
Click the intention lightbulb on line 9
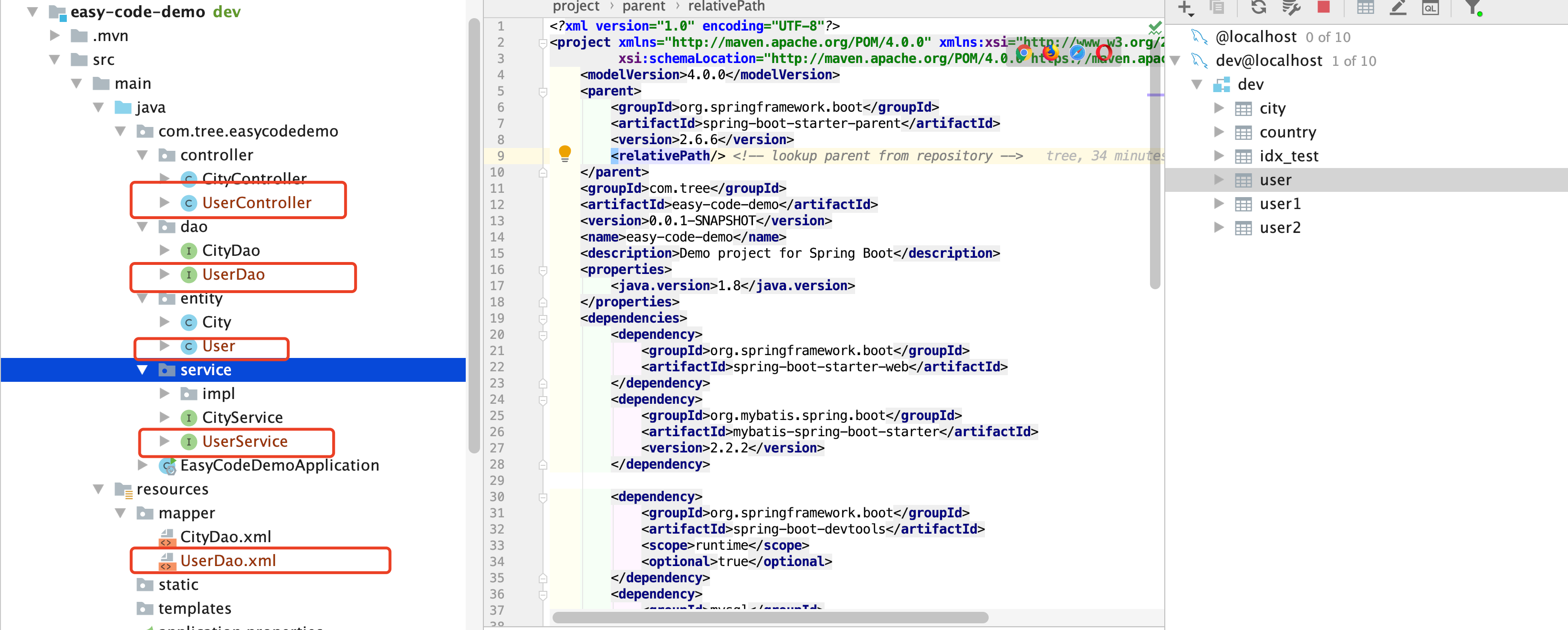(565, 154)
